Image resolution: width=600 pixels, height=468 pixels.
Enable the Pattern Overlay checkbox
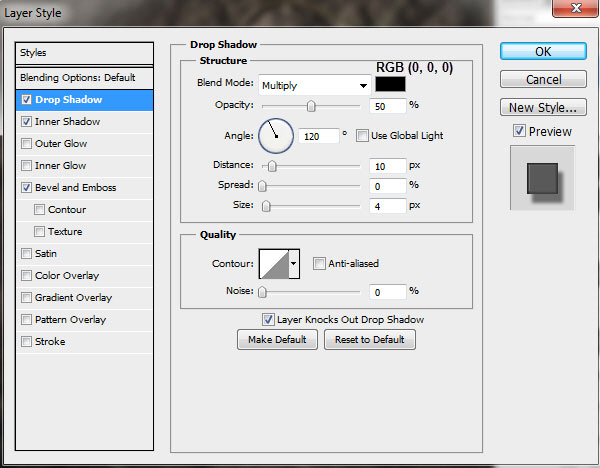[x=26, y=320]
